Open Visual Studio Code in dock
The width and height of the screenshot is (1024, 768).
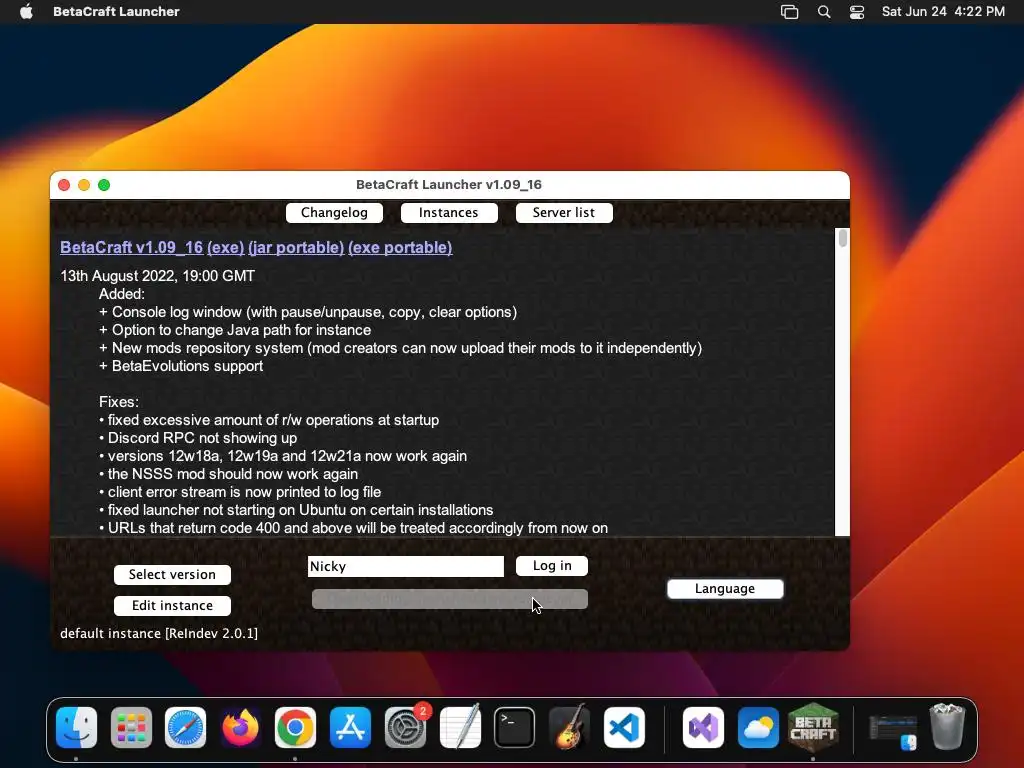[x=624, y=728]
